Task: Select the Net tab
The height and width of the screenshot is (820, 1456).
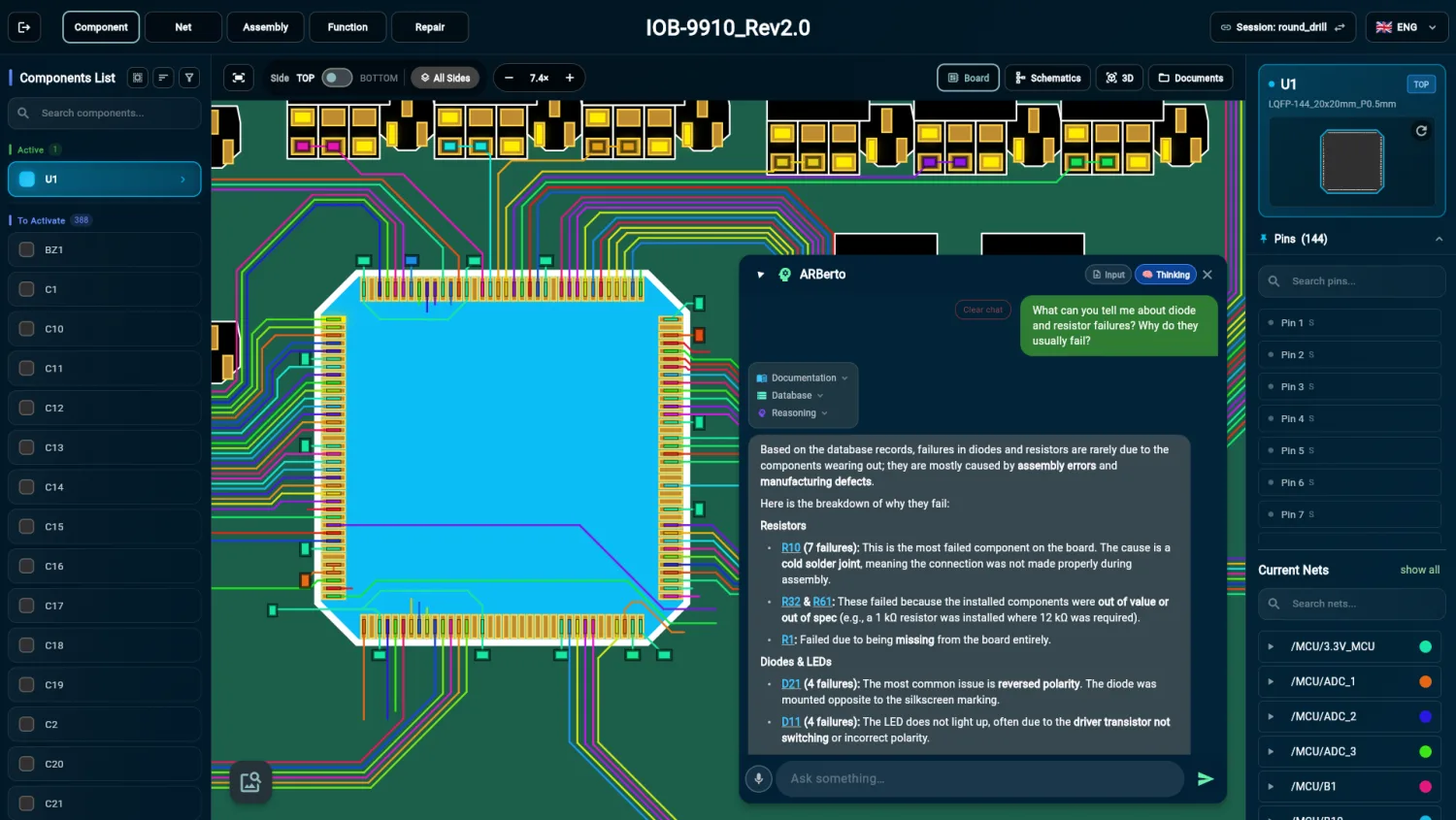Action: (x=183, y=27)
